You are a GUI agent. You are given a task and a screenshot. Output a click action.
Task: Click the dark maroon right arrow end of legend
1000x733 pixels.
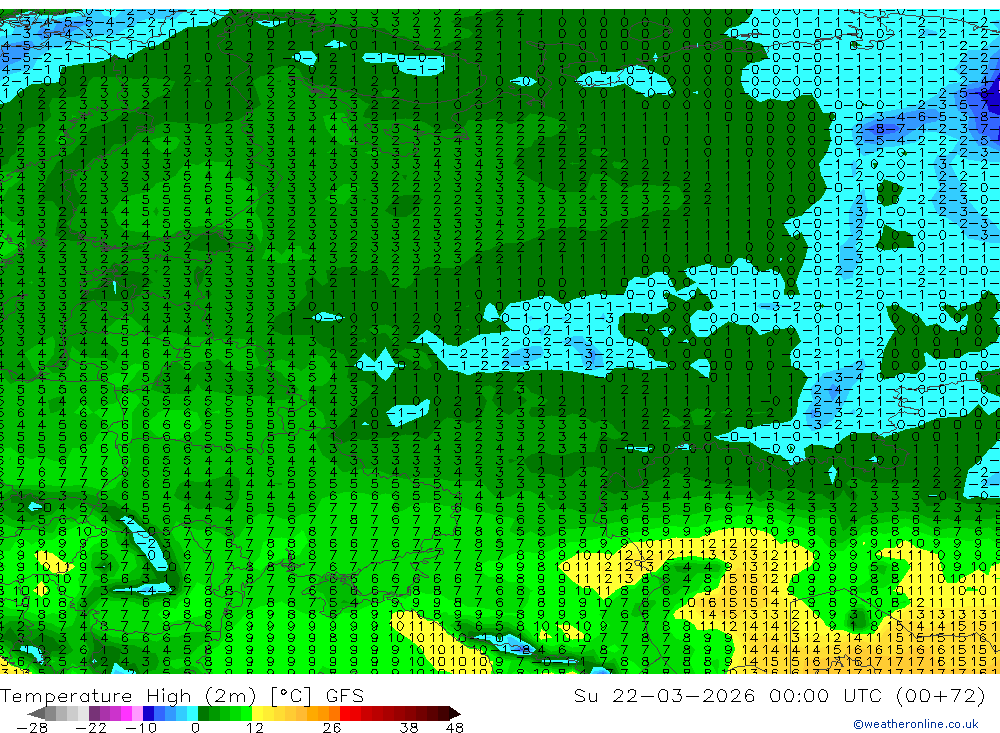pos(455,713)
